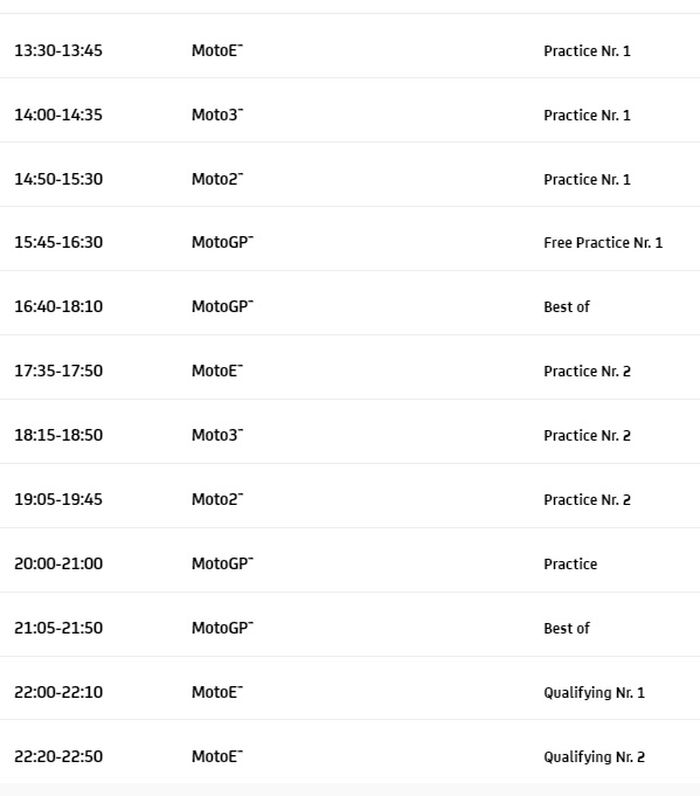Select Free Practice Nr. 1 session
700x796 pixels.
(x=603, y=243)
